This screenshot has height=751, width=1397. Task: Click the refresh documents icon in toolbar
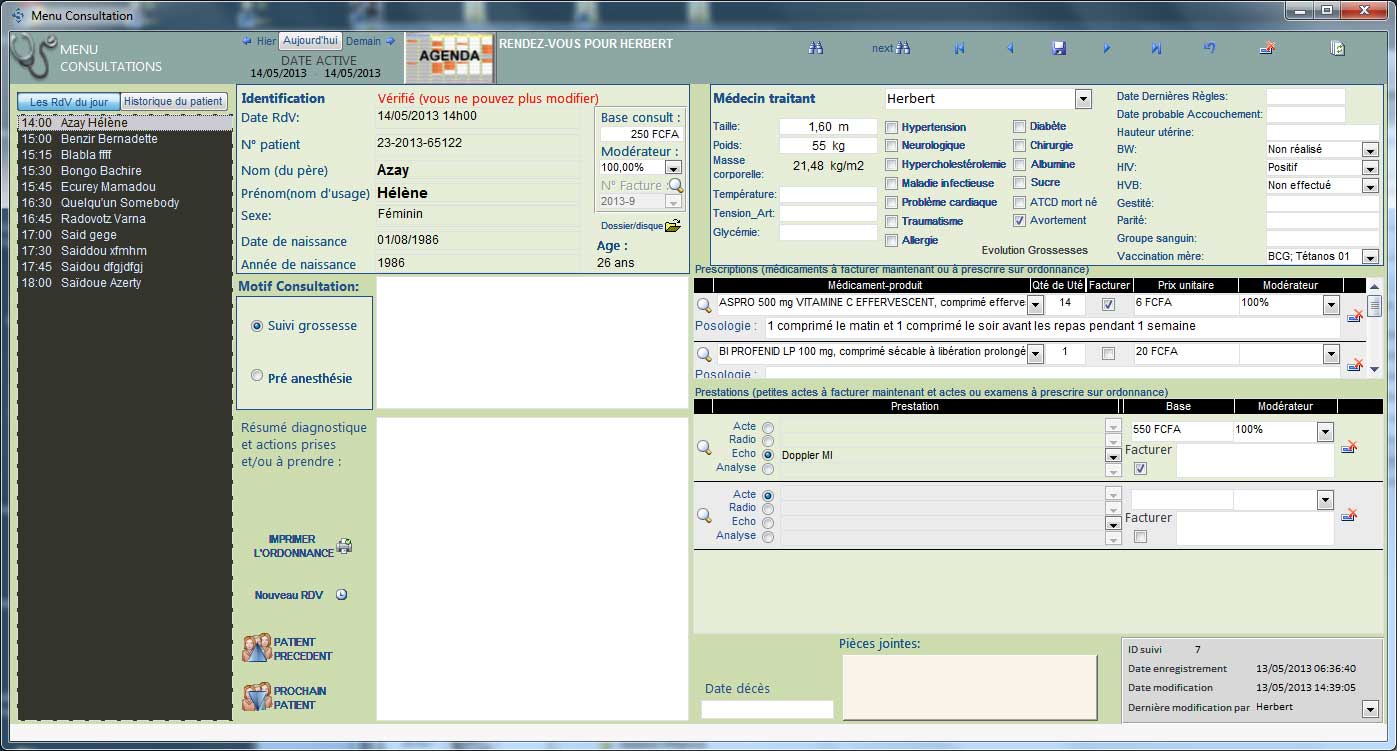[1338, 48]
